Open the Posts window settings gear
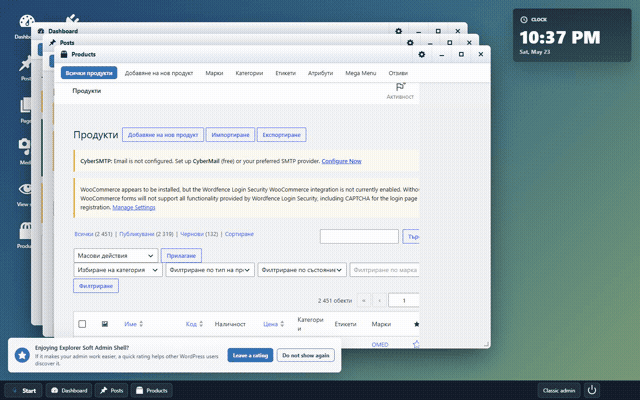640x400 pixels. pyautogui.click(x=410, y=42)
